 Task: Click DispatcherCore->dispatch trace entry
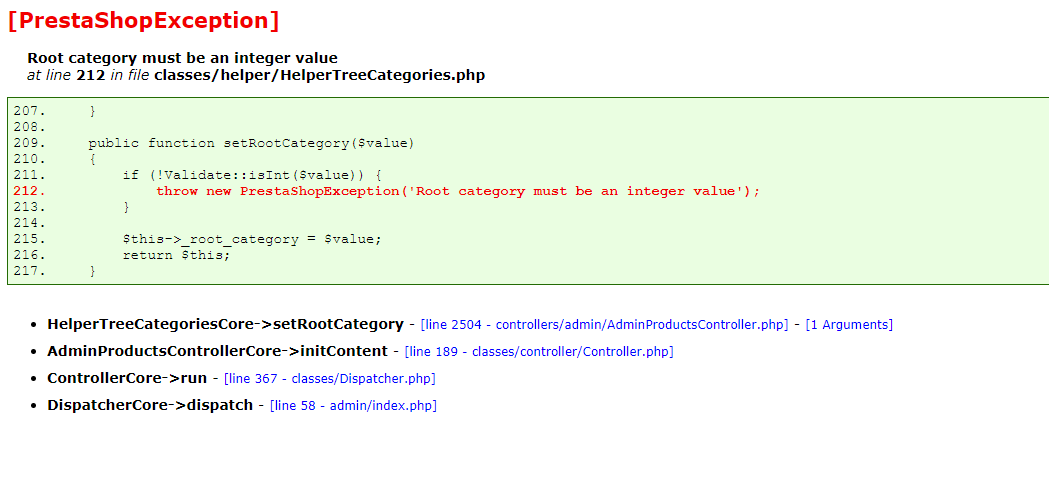(x=150, y=405)
